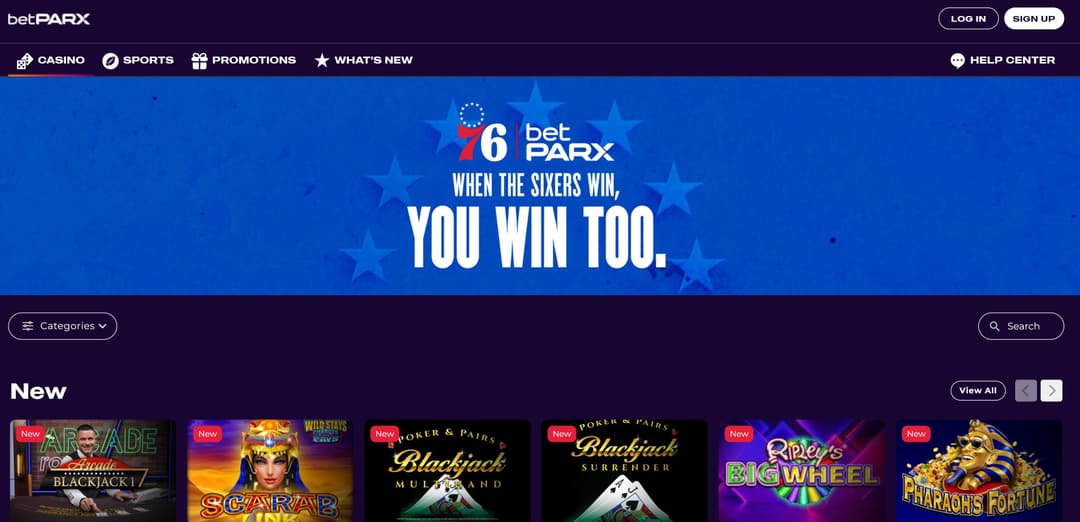Click the Casino dice icon
Image resolution: width=1080 pixels, height=522 pixels.
click(25, 61)
